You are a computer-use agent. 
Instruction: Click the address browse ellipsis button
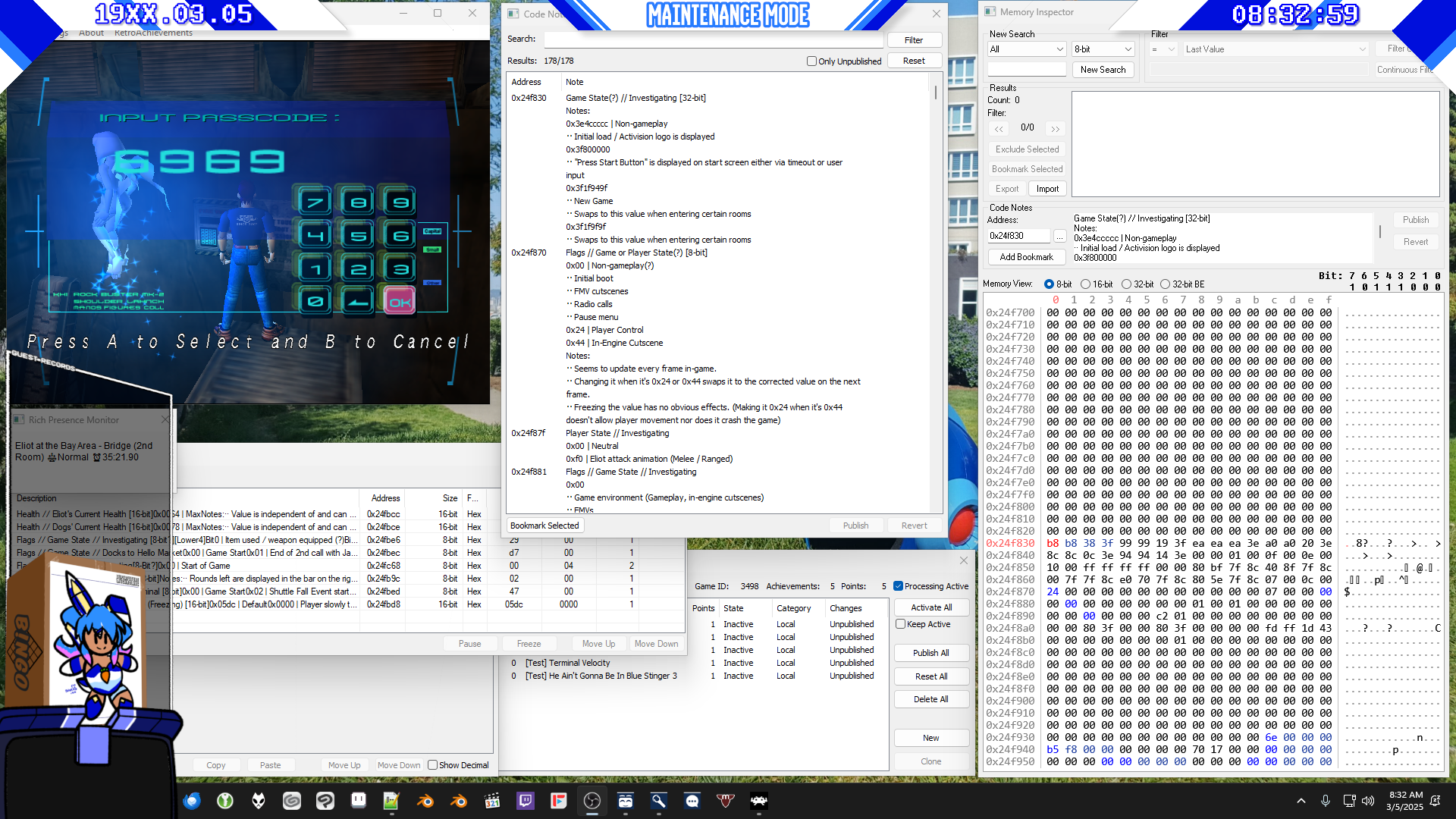1060,237
